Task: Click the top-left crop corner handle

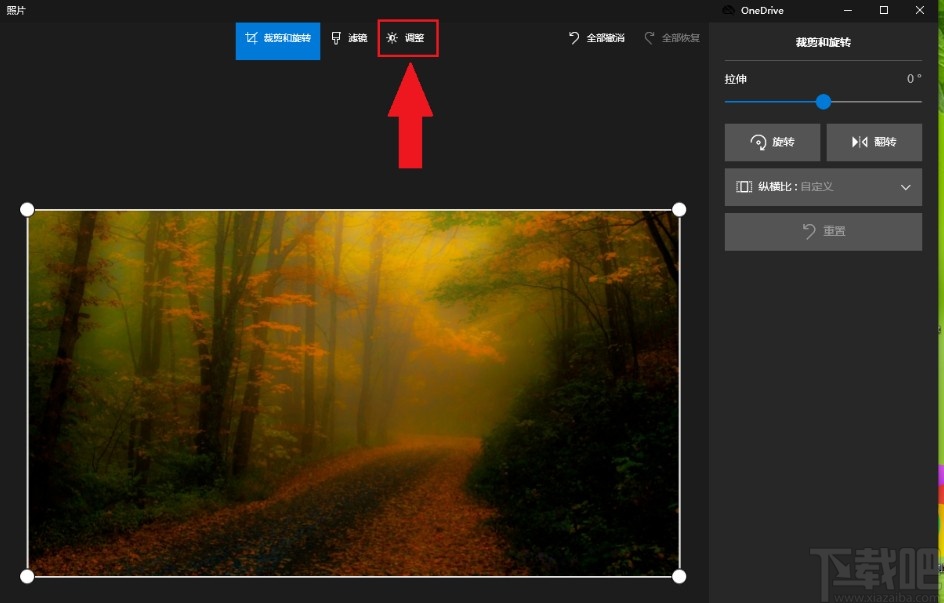Action: pyautogui.click(x=27, y=209)
